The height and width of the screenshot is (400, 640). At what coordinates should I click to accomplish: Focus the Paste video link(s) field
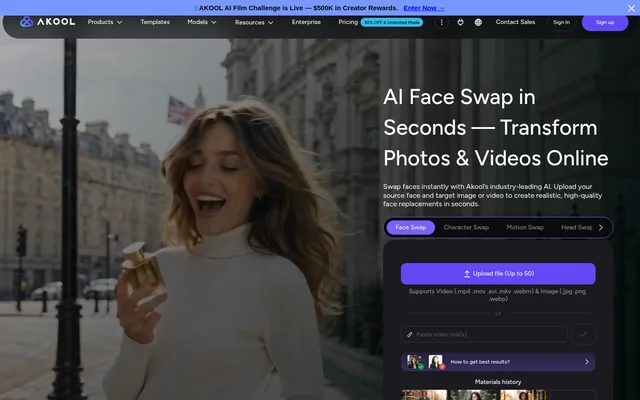tap(484, 334)
